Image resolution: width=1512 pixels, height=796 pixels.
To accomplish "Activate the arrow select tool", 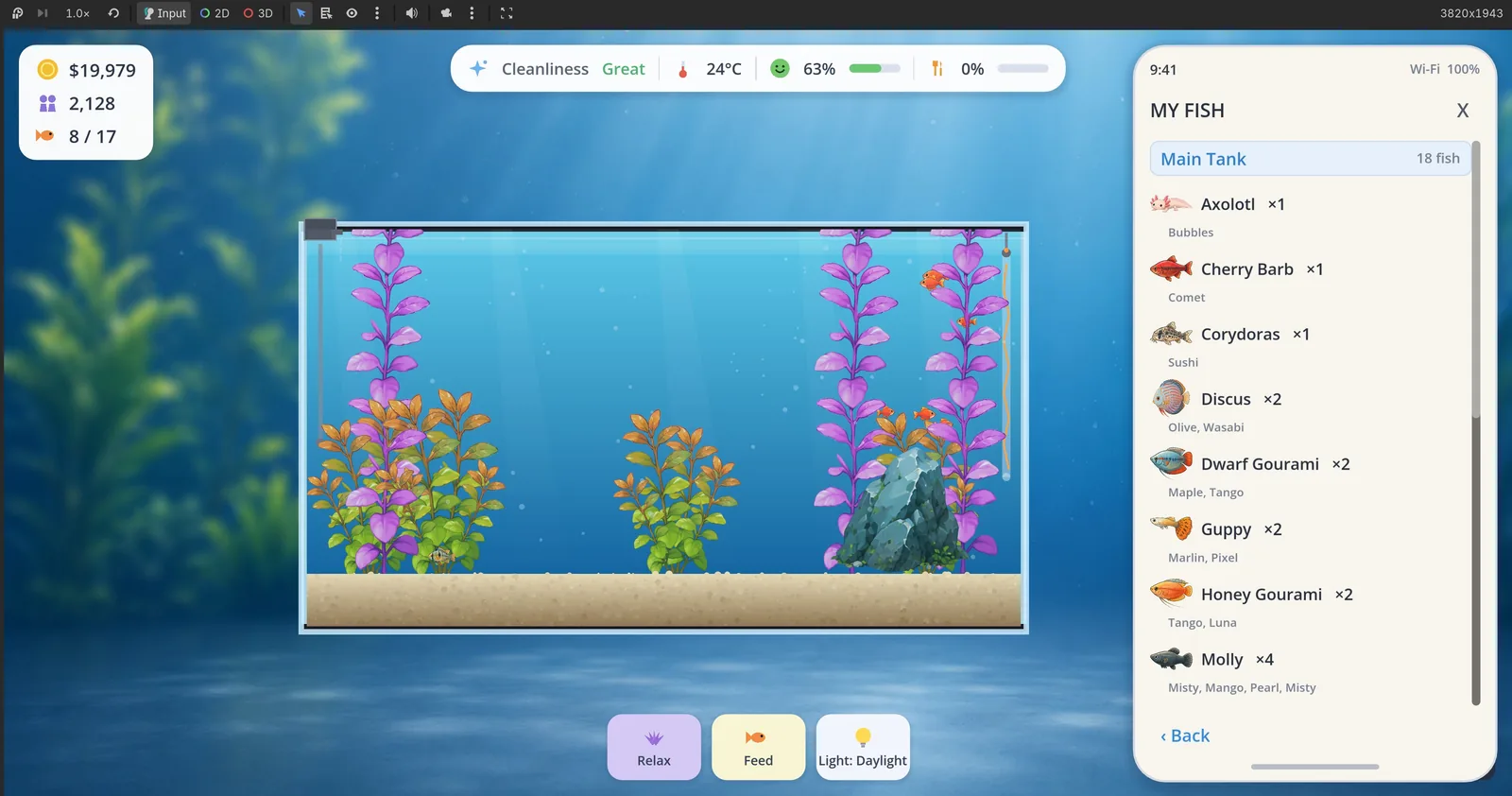I will click(301, 13).
